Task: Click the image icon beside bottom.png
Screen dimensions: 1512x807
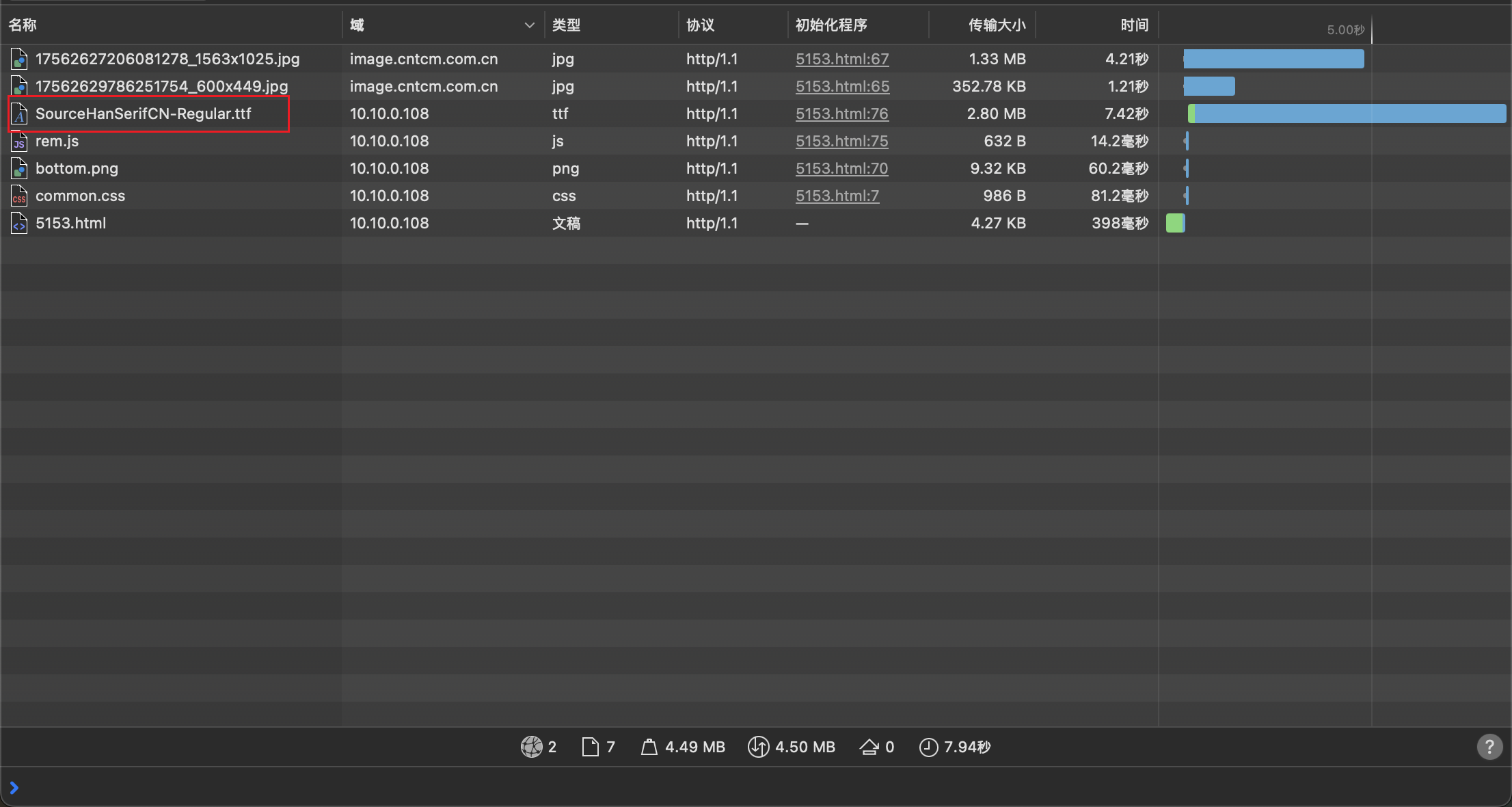Action: coord(19,169)
